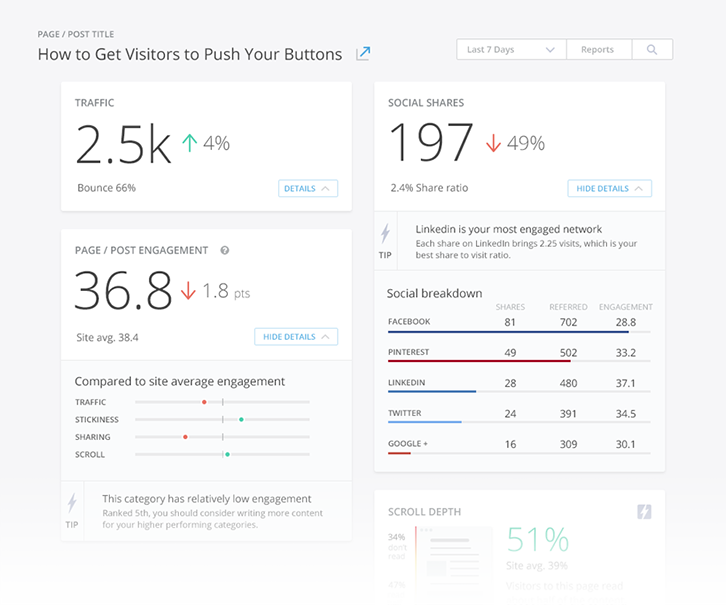Viewport: 726px width, 605px height.
Task: Select the Facebook row in Social breakdown
Action: pyautogui.click(x=519, y=323)
